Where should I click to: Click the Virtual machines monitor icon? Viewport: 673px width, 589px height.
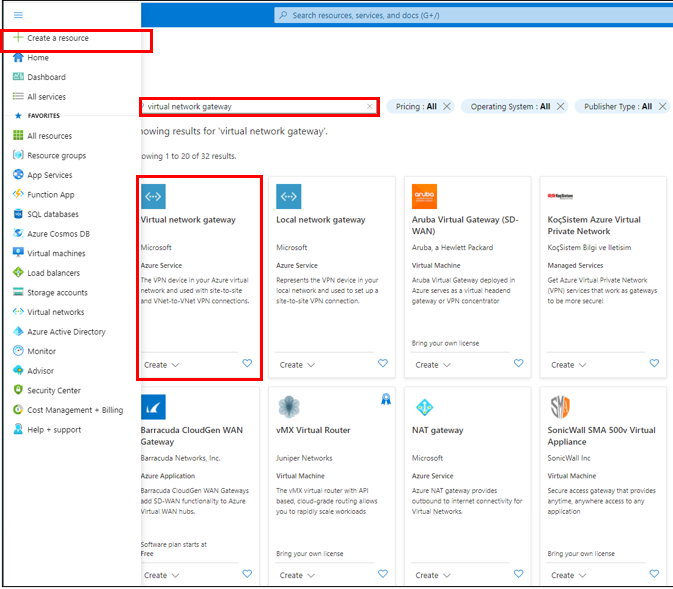point(18,253)
